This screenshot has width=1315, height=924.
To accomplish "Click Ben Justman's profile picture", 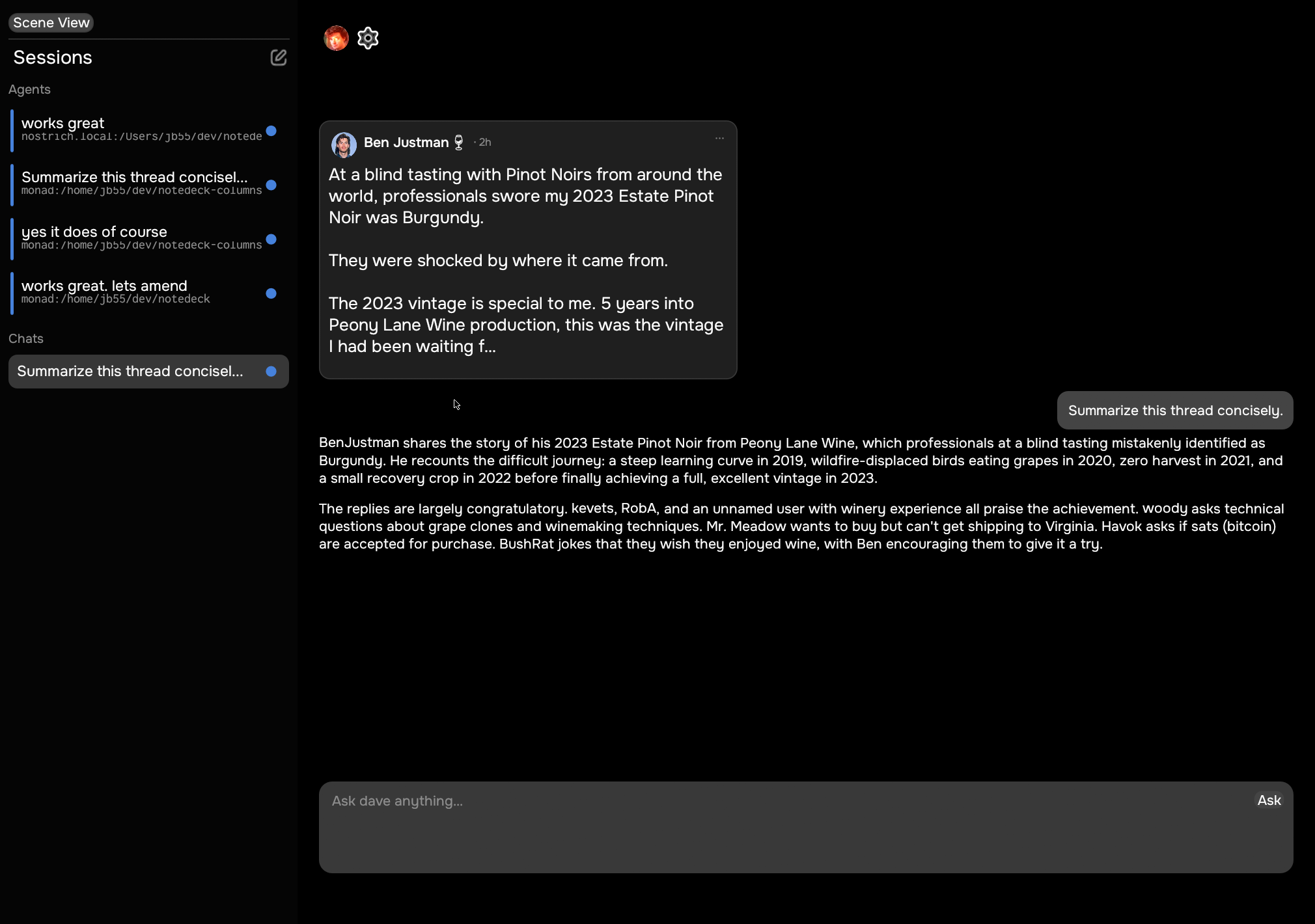I will click(x=344, y=144).
